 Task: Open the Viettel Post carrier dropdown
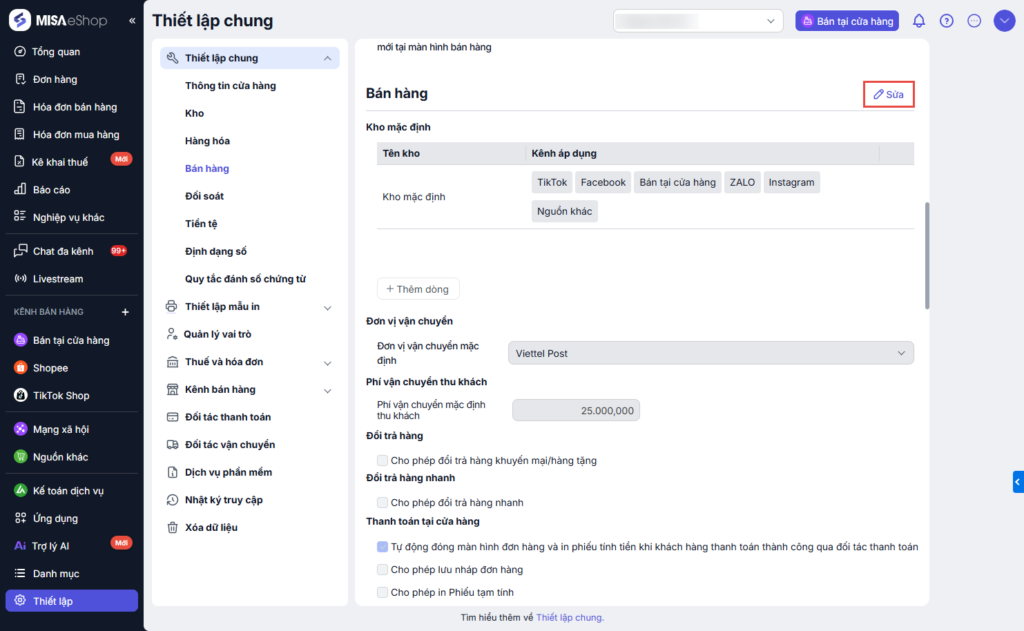711,353
